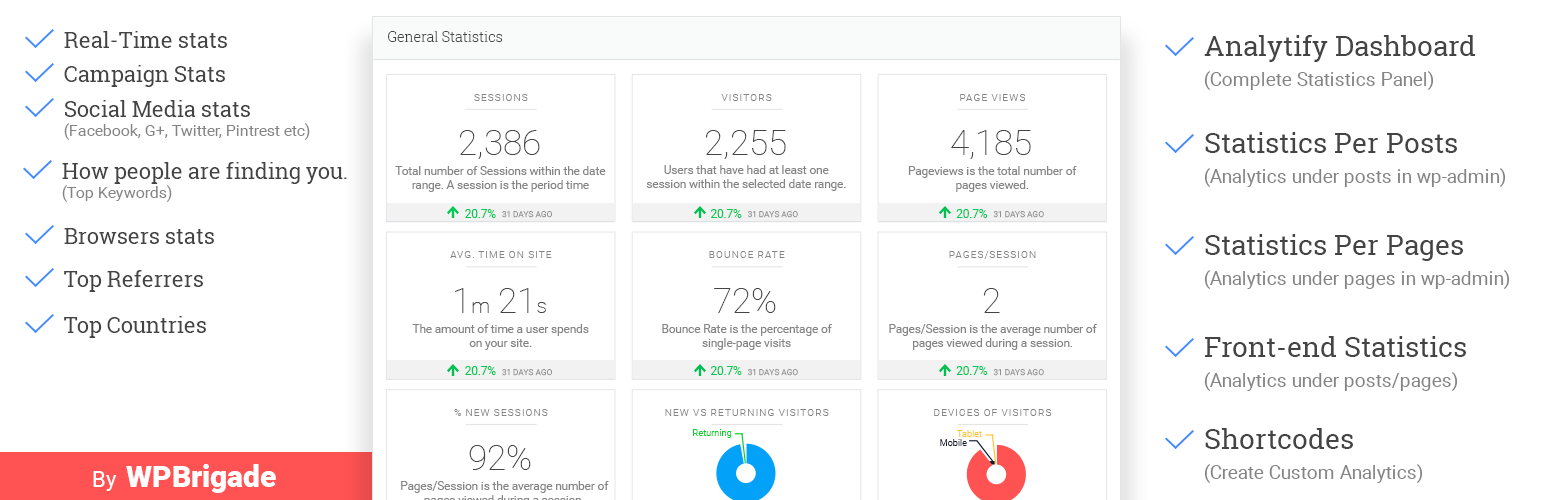Click the Front-end Statistics heading
Screen dimensions: 1544x500
point(1336,347)
